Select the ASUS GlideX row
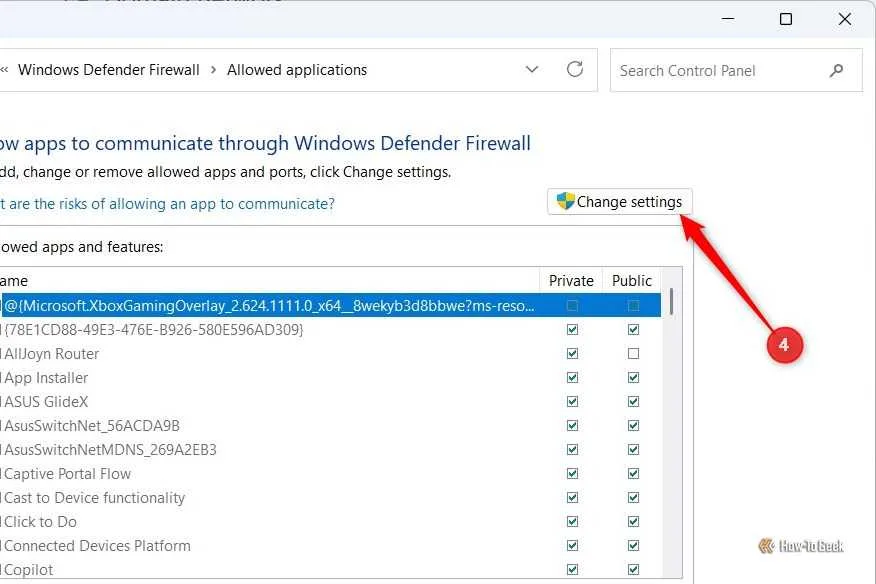The height and width of the screenshot is (584, 876). (330, 402)
